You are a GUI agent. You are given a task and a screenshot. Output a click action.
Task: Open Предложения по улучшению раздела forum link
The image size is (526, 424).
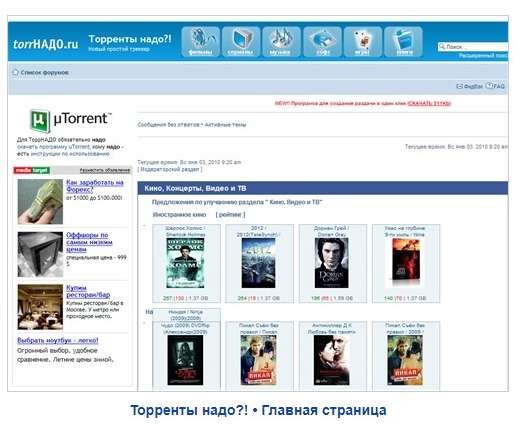tap(237, 202)
